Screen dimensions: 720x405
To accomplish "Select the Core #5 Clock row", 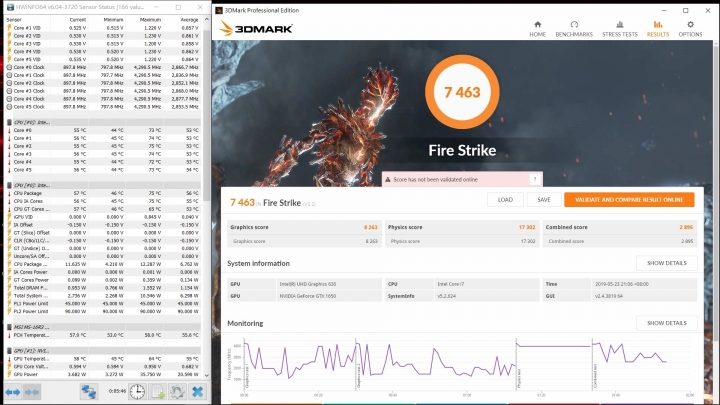I will pos(103,107).
